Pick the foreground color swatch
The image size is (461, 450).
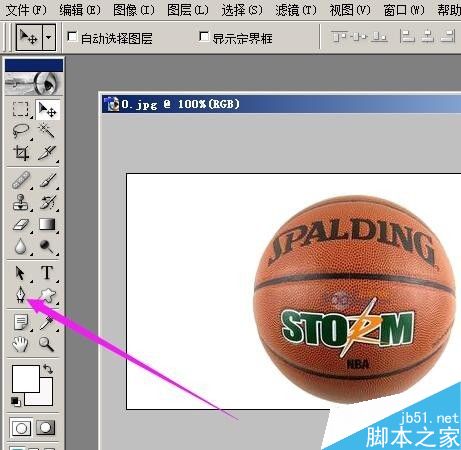[x=26, y=379]
